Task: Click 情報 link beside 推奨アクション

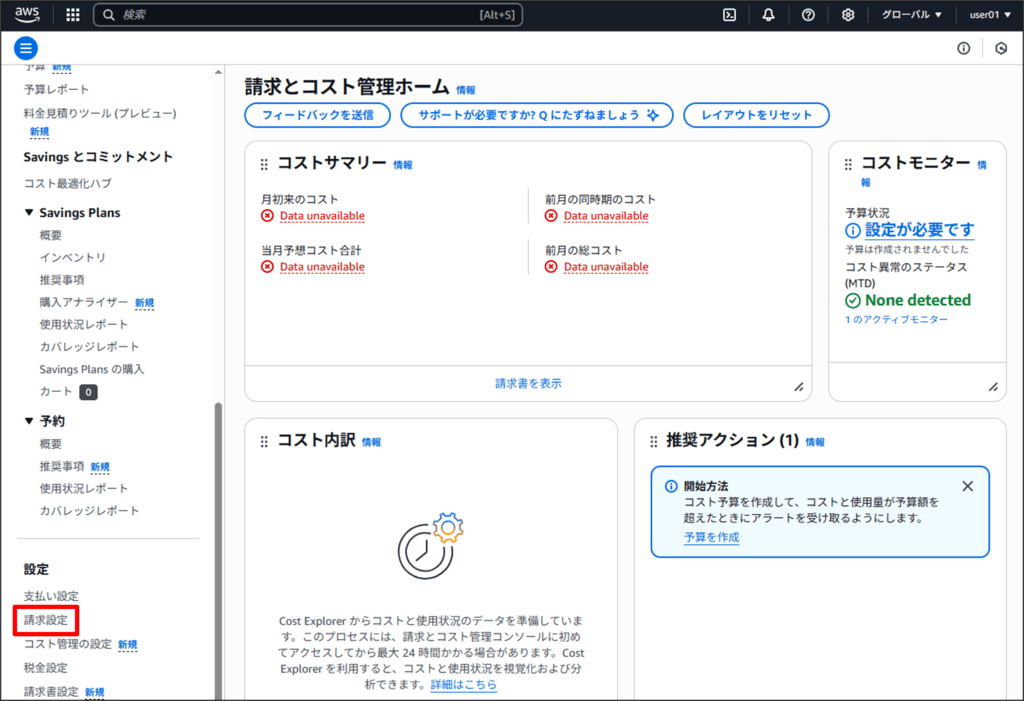Action: 815,442
